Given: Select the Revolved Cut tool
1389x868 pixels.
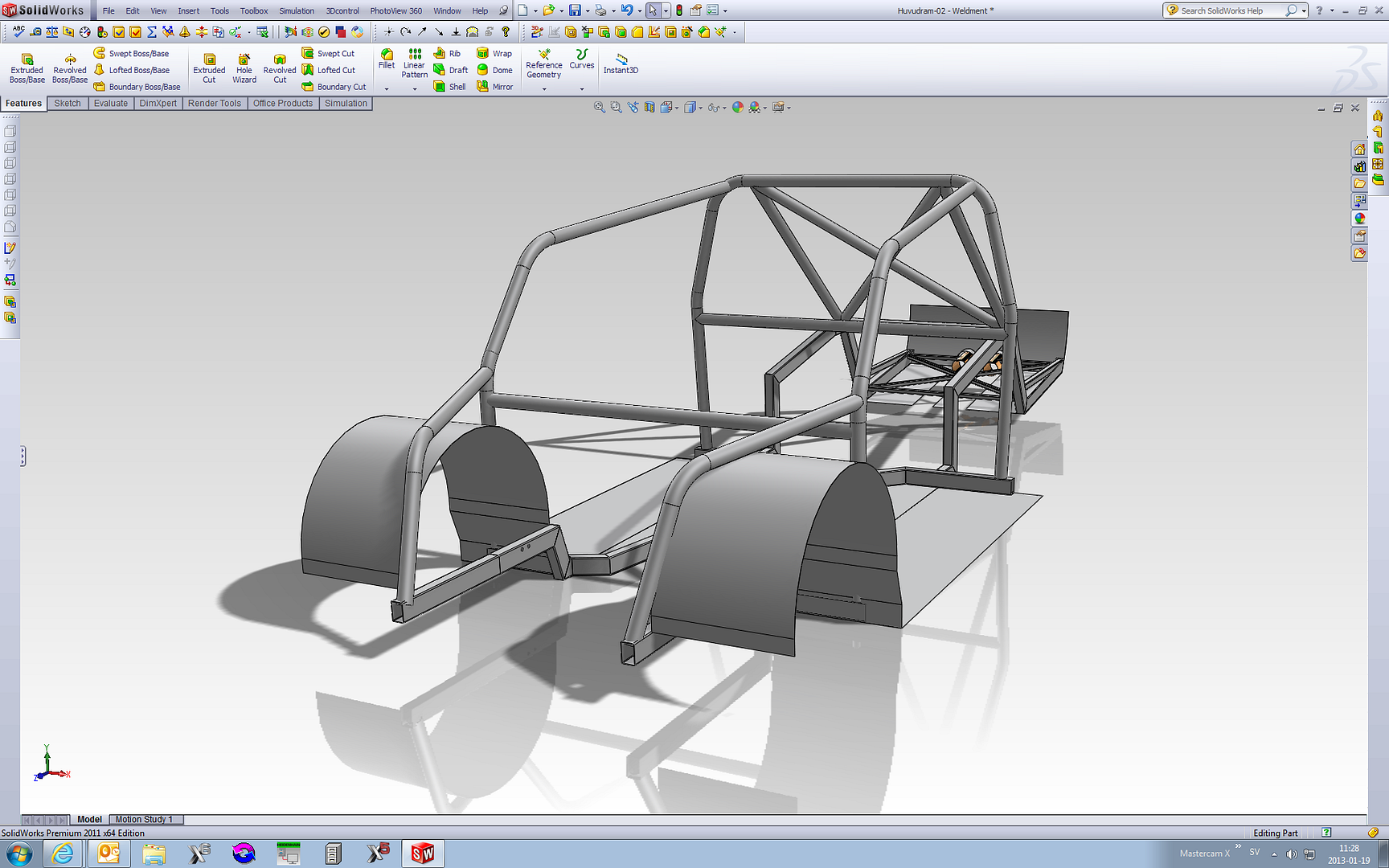Looking at the screenshot, I should click(280, 68).
